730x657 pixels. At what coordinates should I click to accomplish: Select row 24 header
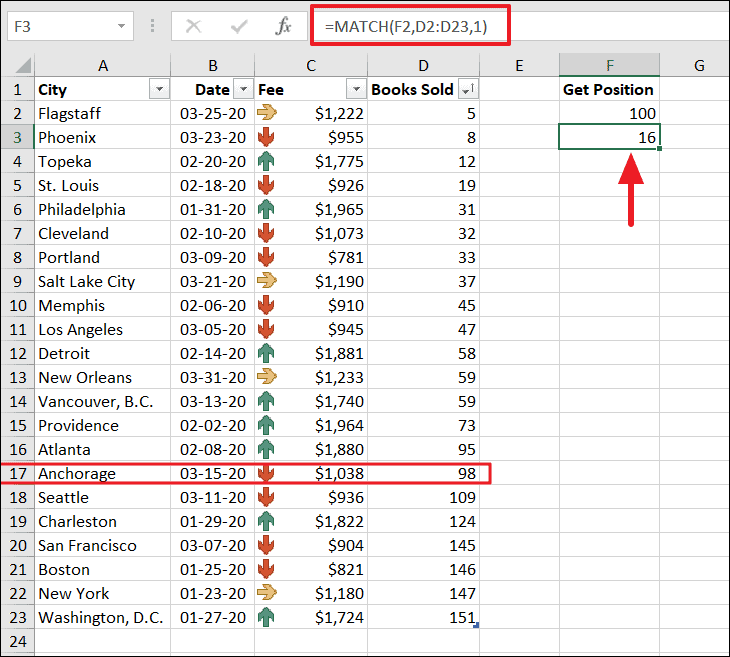(x=18, y=642)
